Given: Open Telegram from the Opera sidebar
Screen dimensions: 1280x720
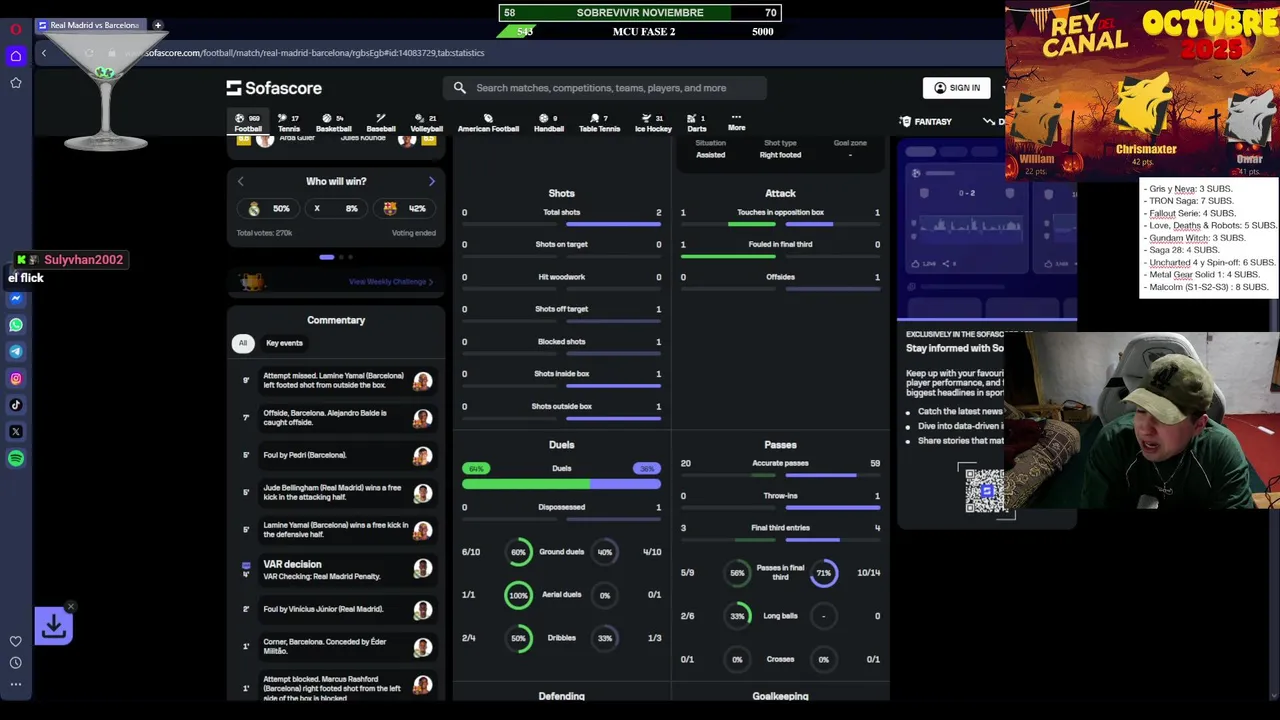Looking at the screenshot, I should pos(16,351).
